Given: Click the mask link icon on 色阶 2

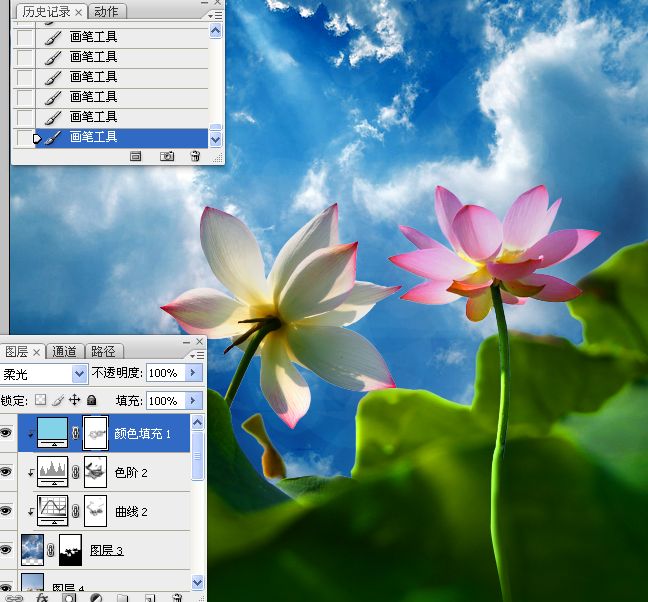Looking at the screenshot, I should coord(75,472).
